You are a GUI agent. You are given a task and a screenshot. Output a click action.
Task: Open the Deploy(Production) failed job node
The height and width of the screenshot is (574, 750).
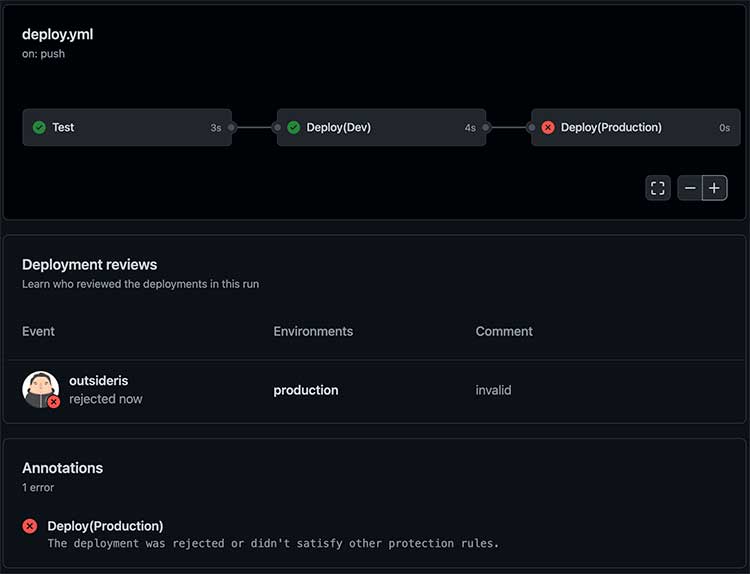(636, 127)
